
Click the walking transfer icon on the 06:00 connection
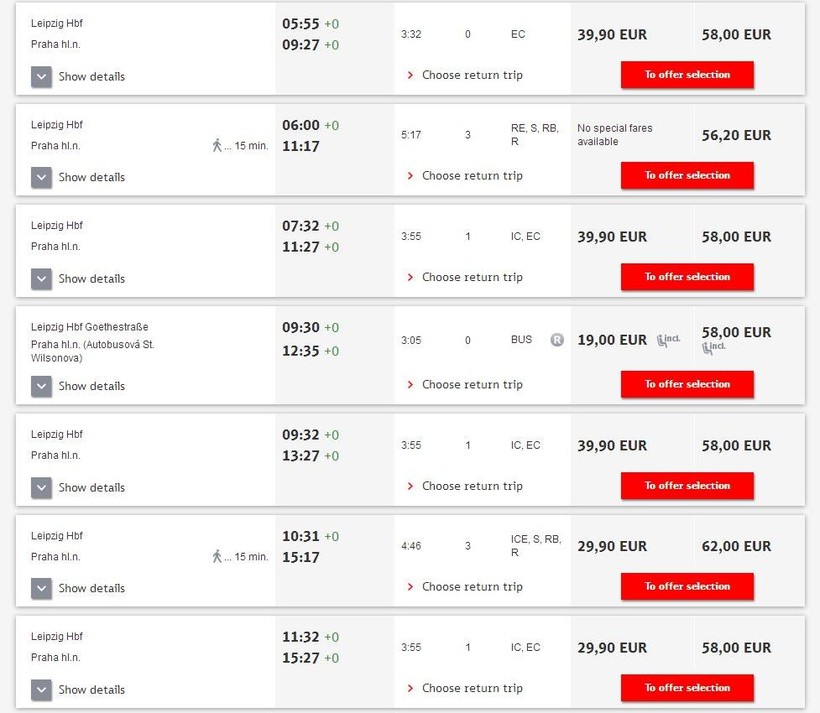pyautogui.click(x=217, y=146)
